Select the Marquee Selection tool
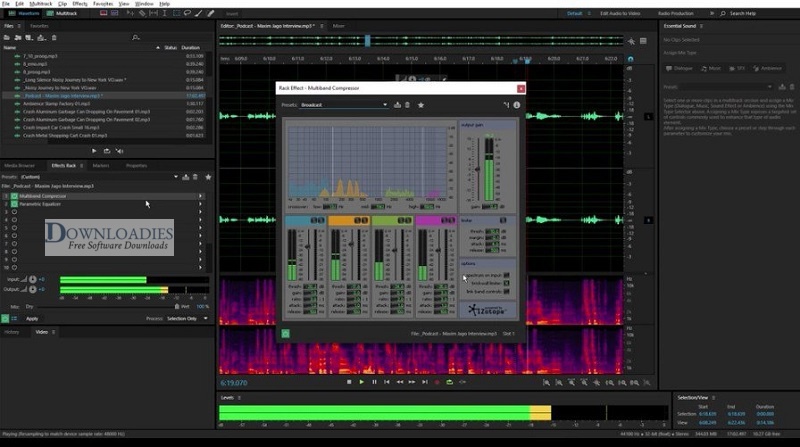This screenshot has width=800, height=447. pos(177,13)
